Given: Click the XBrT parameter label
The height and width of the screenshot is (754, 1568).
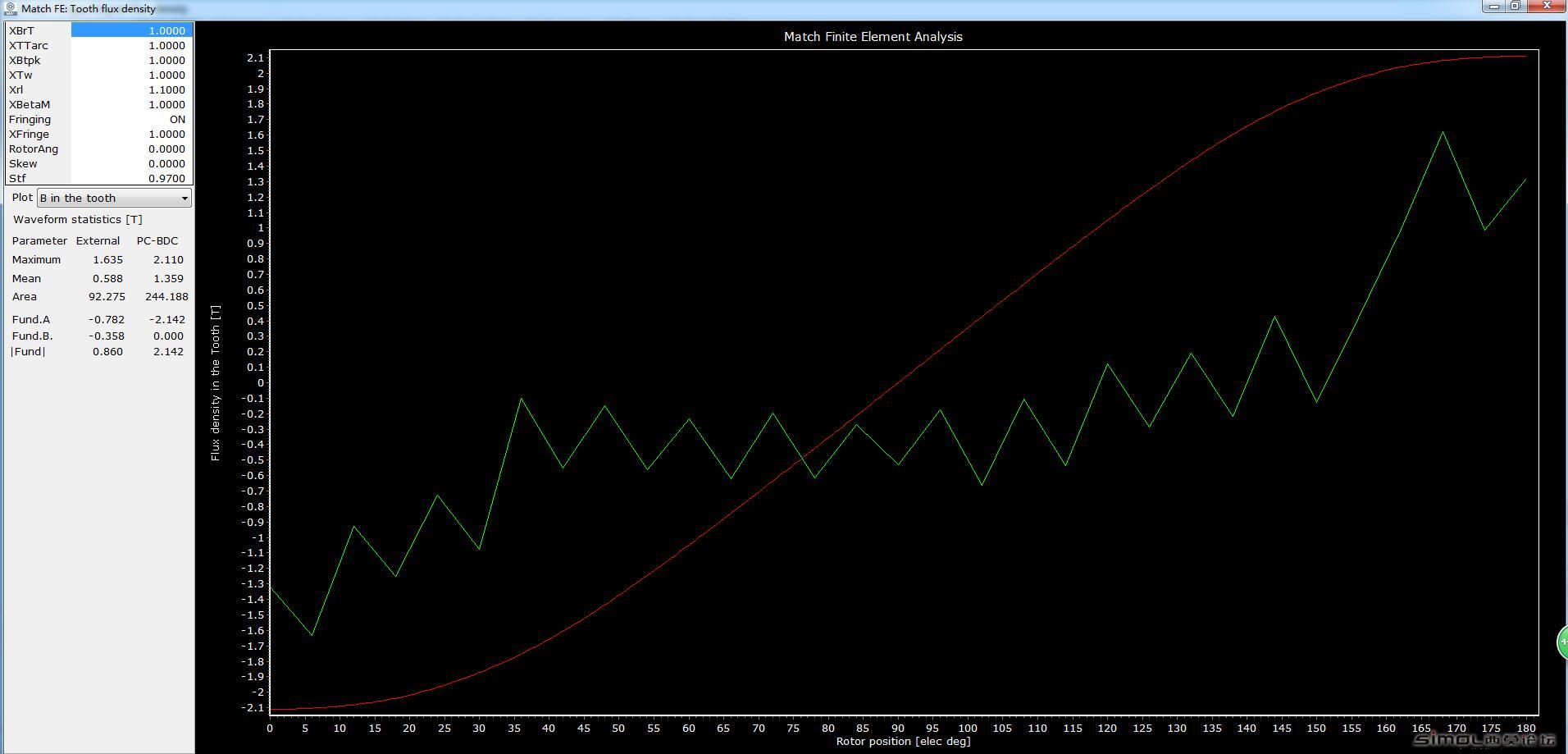Looking at the screenshot, I should [x=21, y=30].
